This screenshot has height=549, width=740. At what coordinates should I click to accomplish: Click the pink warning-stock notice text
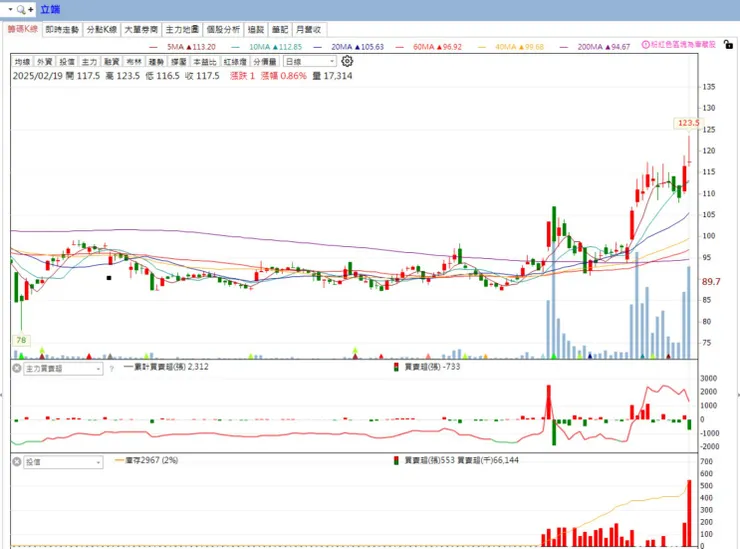(x=683, y=44)
